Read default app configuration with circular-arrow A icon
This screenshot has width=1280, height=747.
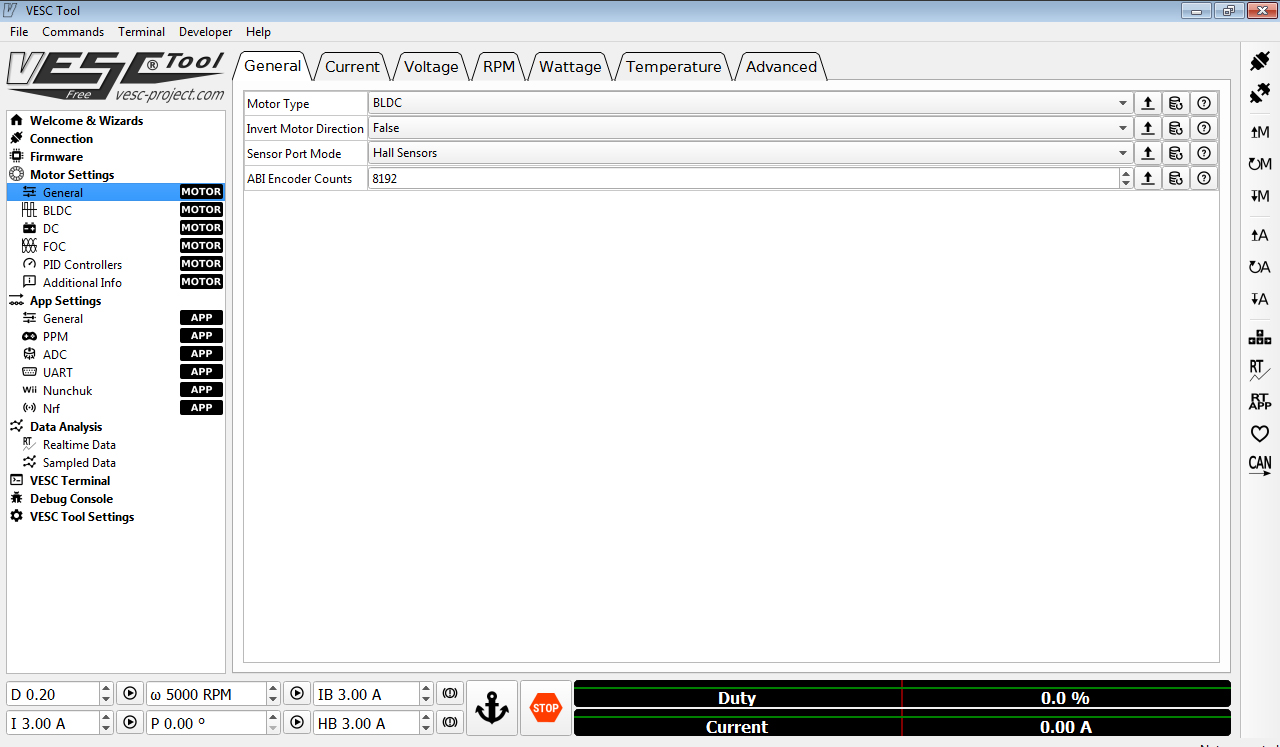click(x=1260, y=267)
